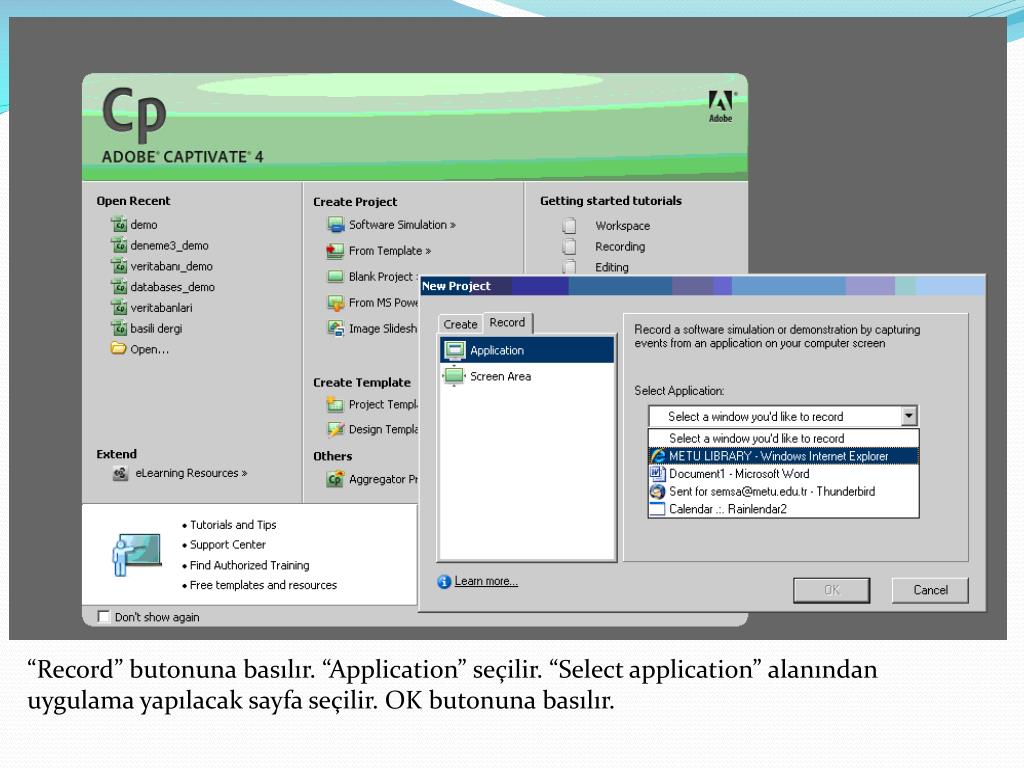1024x768 pixels.
Task: Switch to the Record tab
Action: click(507, 323)
